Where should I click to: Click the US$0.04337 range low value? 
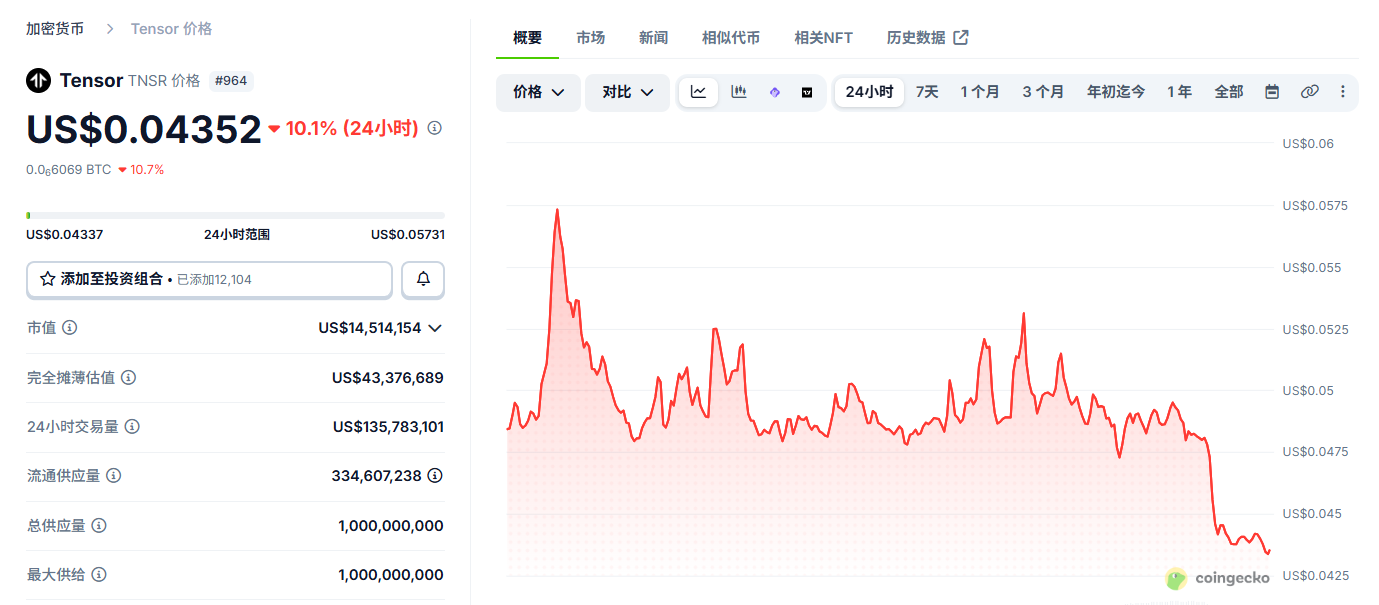(x=65, y=235)
